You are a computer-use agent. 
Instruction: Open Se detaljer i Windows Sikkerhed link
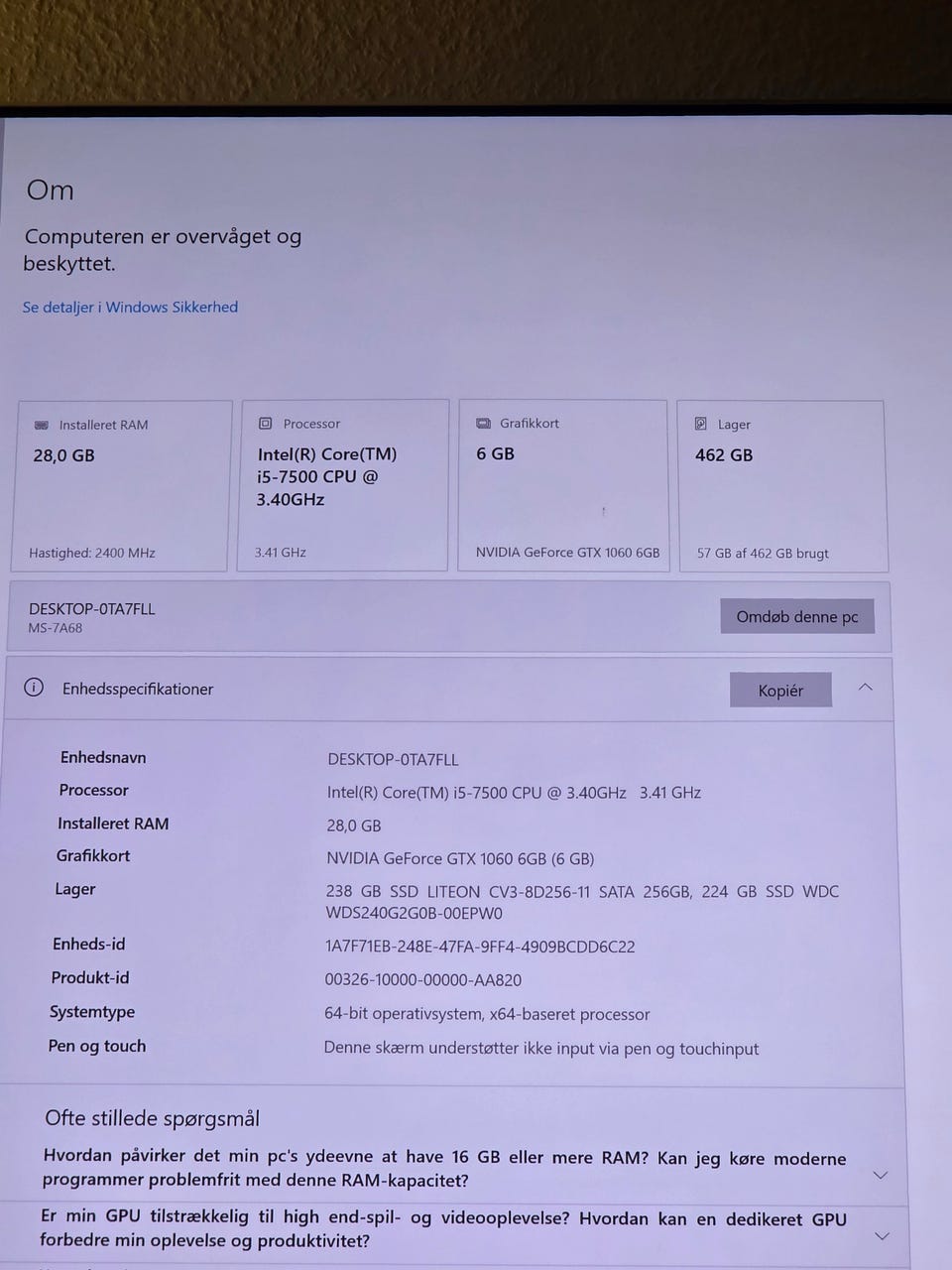click(130, 307)
